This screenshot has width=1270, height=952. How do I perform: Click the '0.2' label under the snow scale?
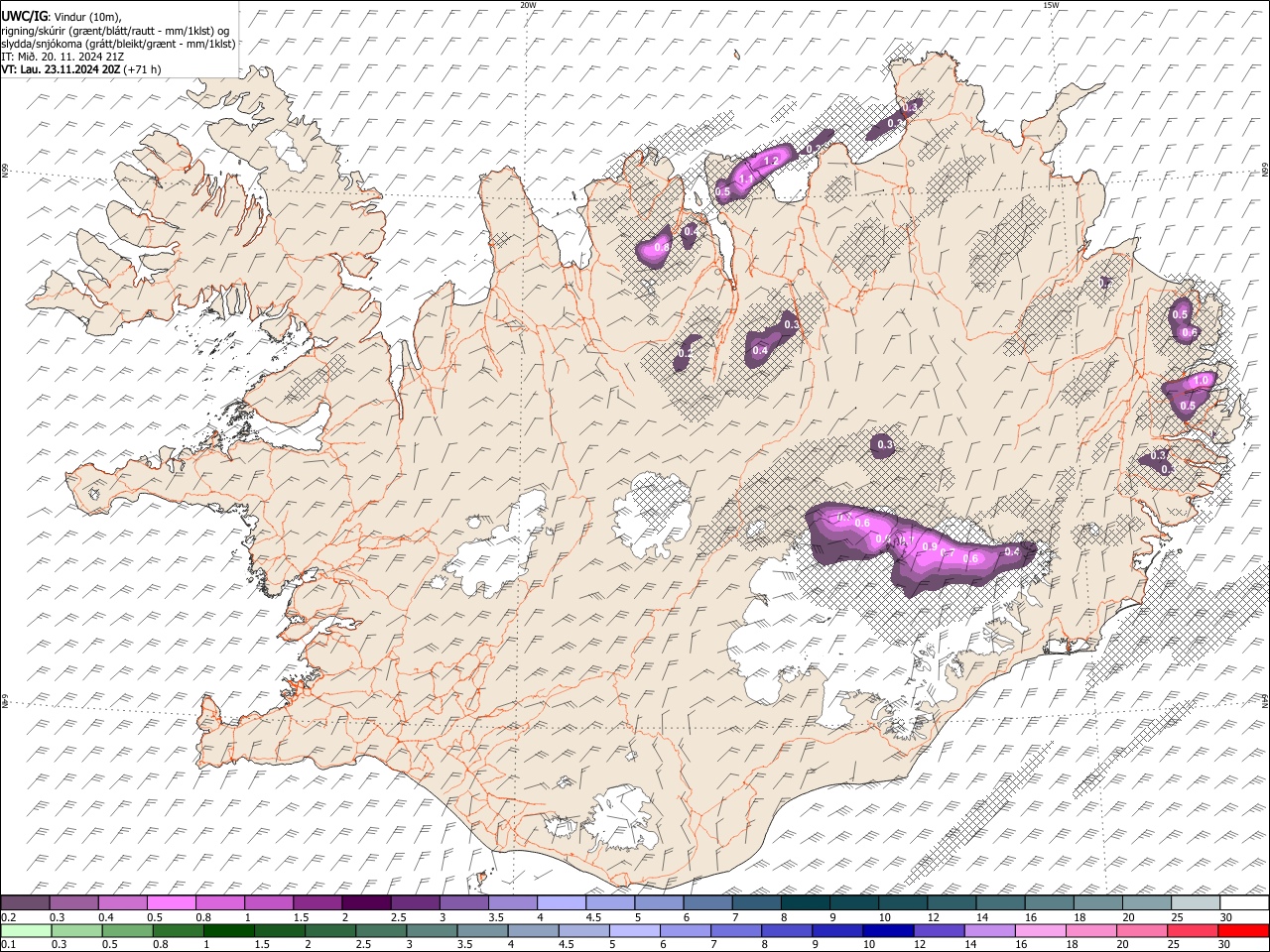(x=8, y=917)
